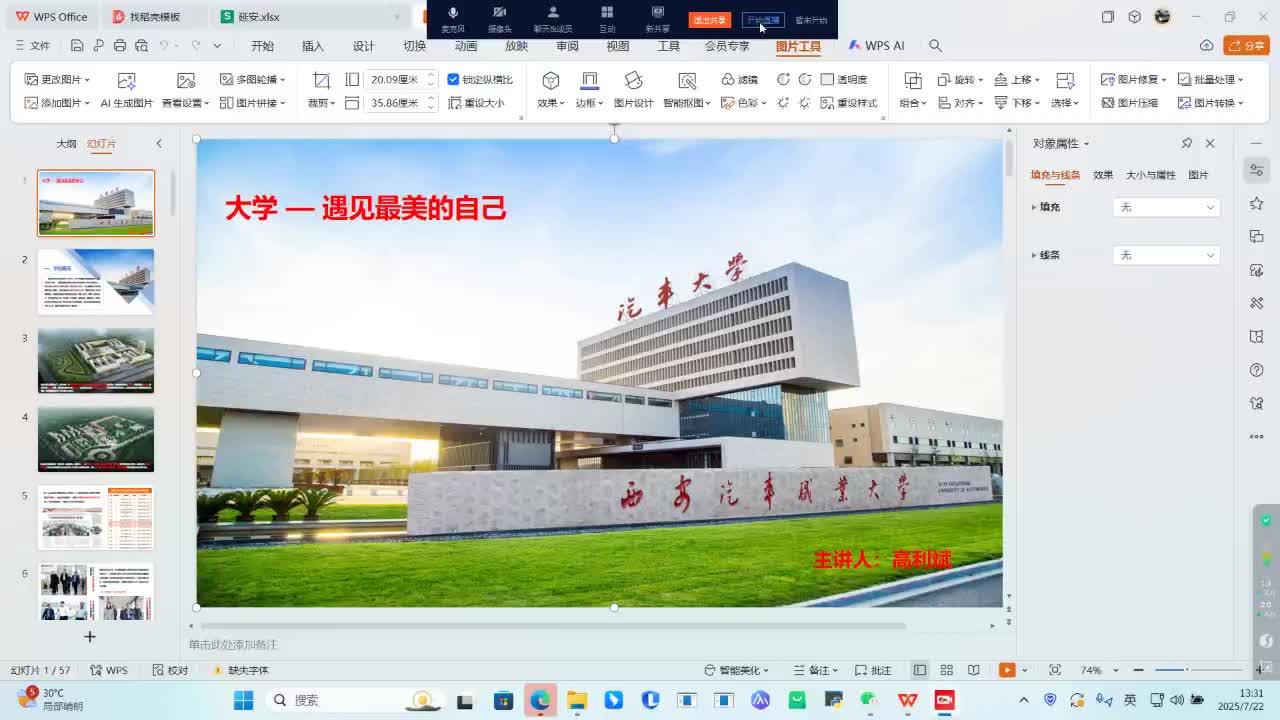The height and width of the screenshot is (720, 1280).
Task: Add new slide with plus button
Action: (x=89, y=636)
